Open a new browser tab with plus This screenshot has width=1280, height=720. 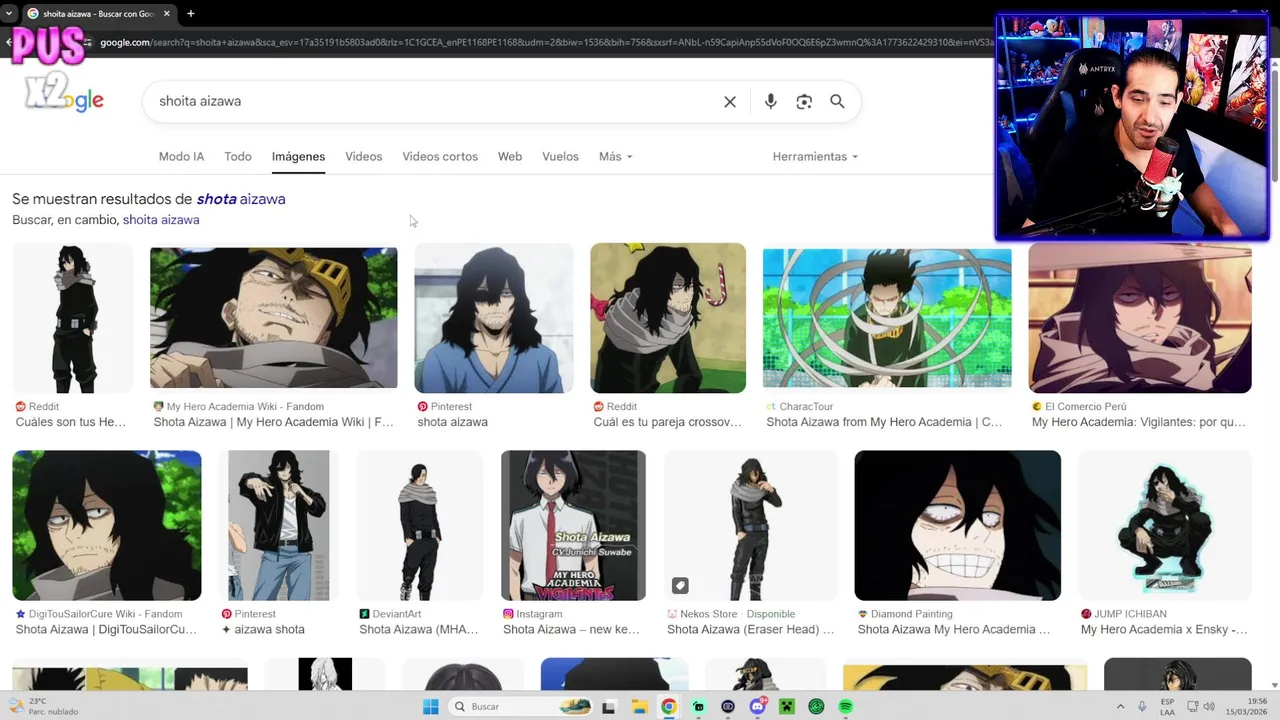190,13
